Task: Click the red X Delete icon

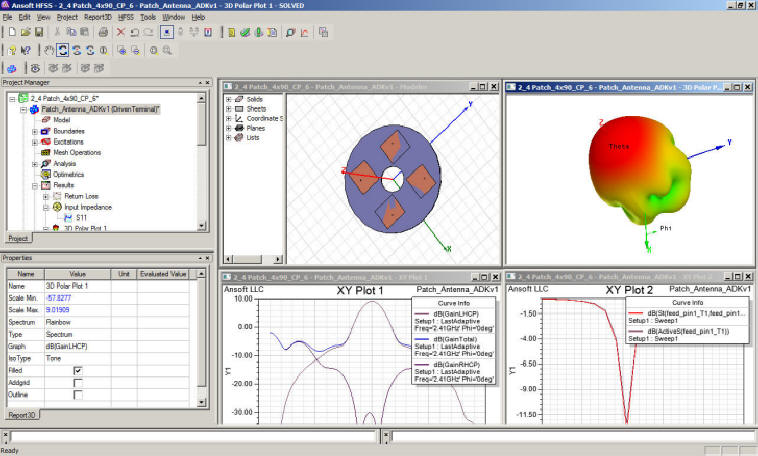Action: 121,32
